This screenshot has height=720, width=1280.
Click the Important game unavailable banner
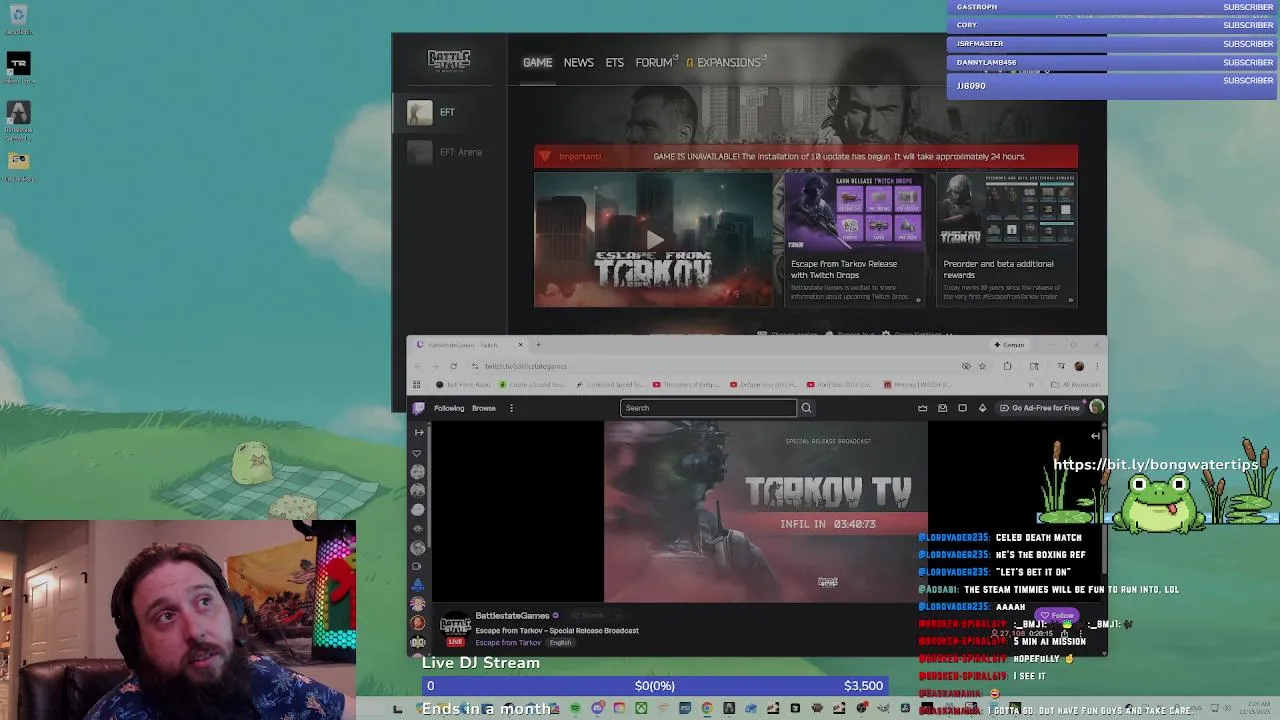point(806,156)
